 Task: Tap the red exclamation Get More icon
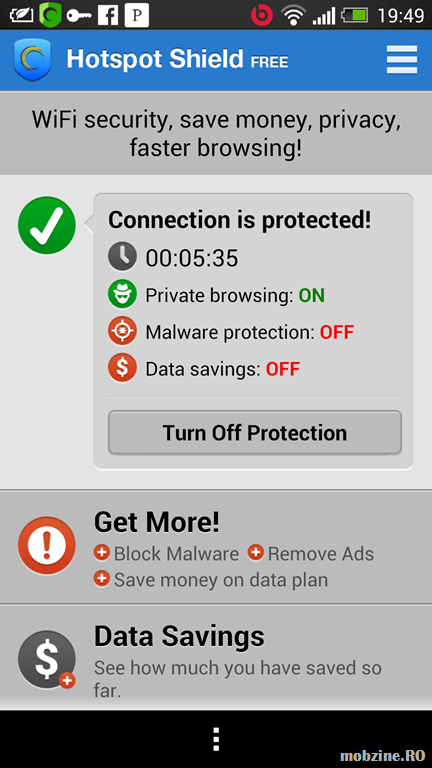[x=47, y=546]
